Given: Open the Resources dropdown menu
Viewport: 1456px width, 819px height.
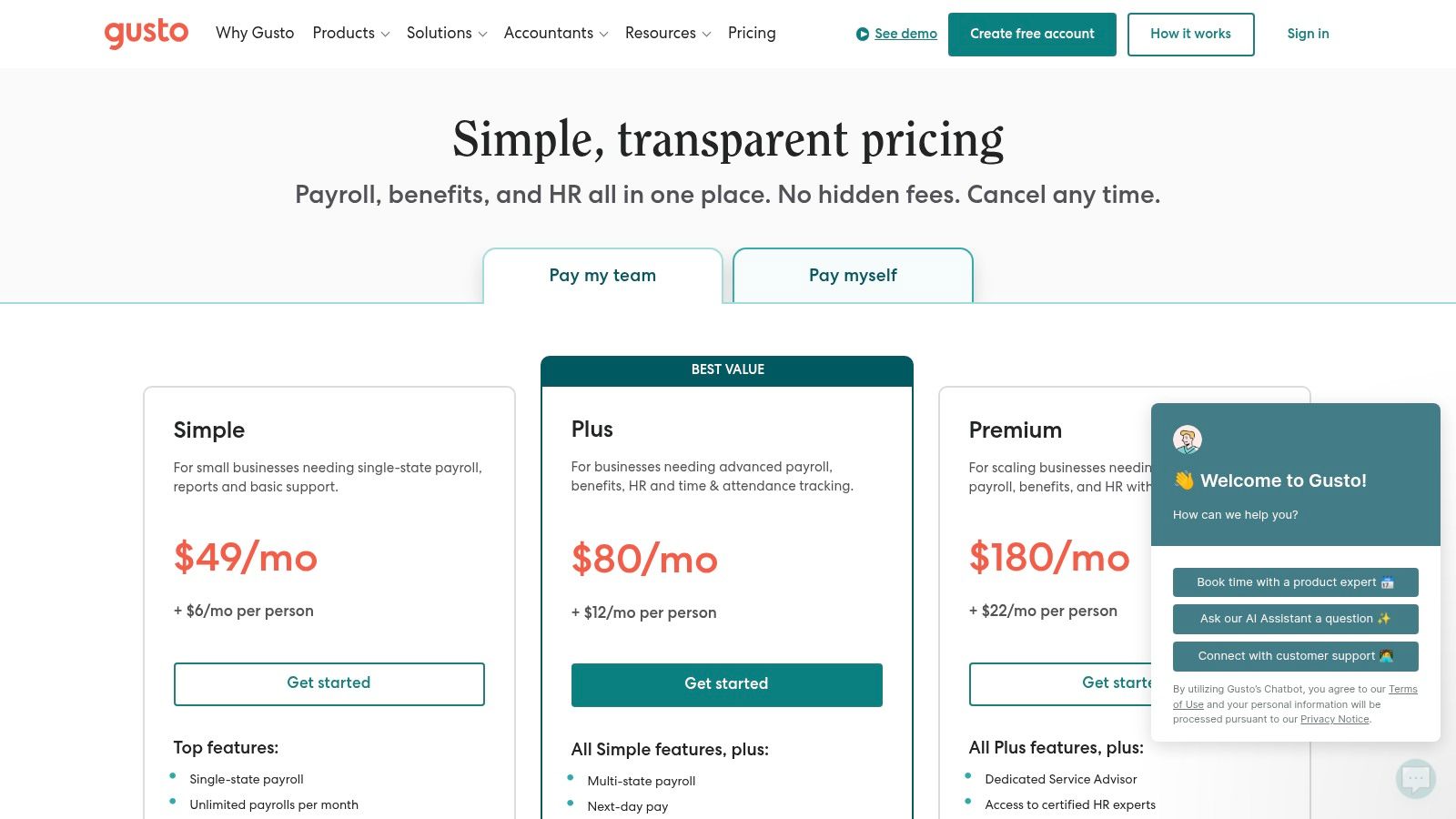Looking at the screenshot, I should [x=667, y=34].
